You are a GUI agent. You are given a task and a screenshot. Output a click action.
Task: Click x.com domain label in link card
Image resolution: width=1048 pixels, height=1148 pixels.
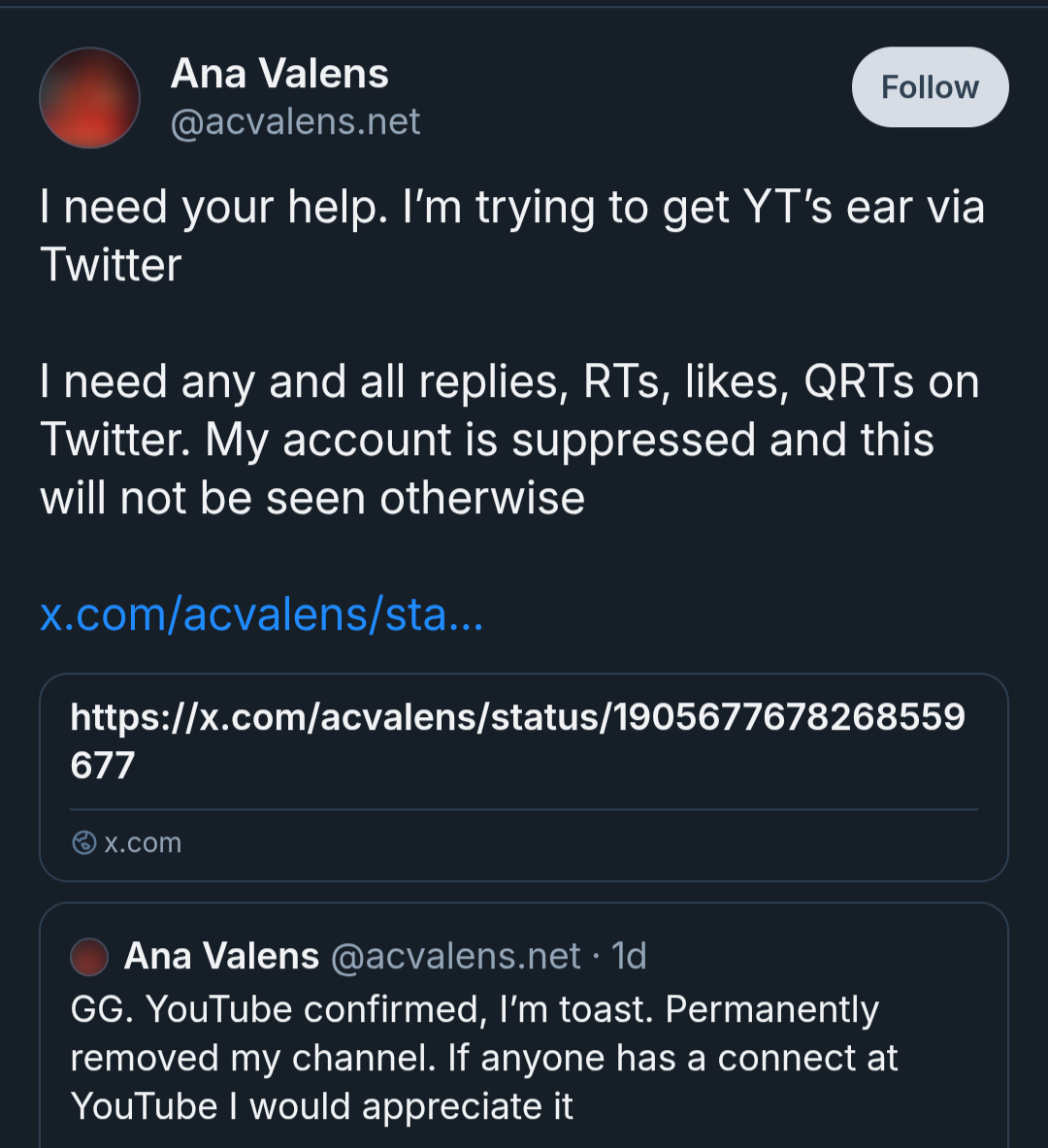(144, 842)
